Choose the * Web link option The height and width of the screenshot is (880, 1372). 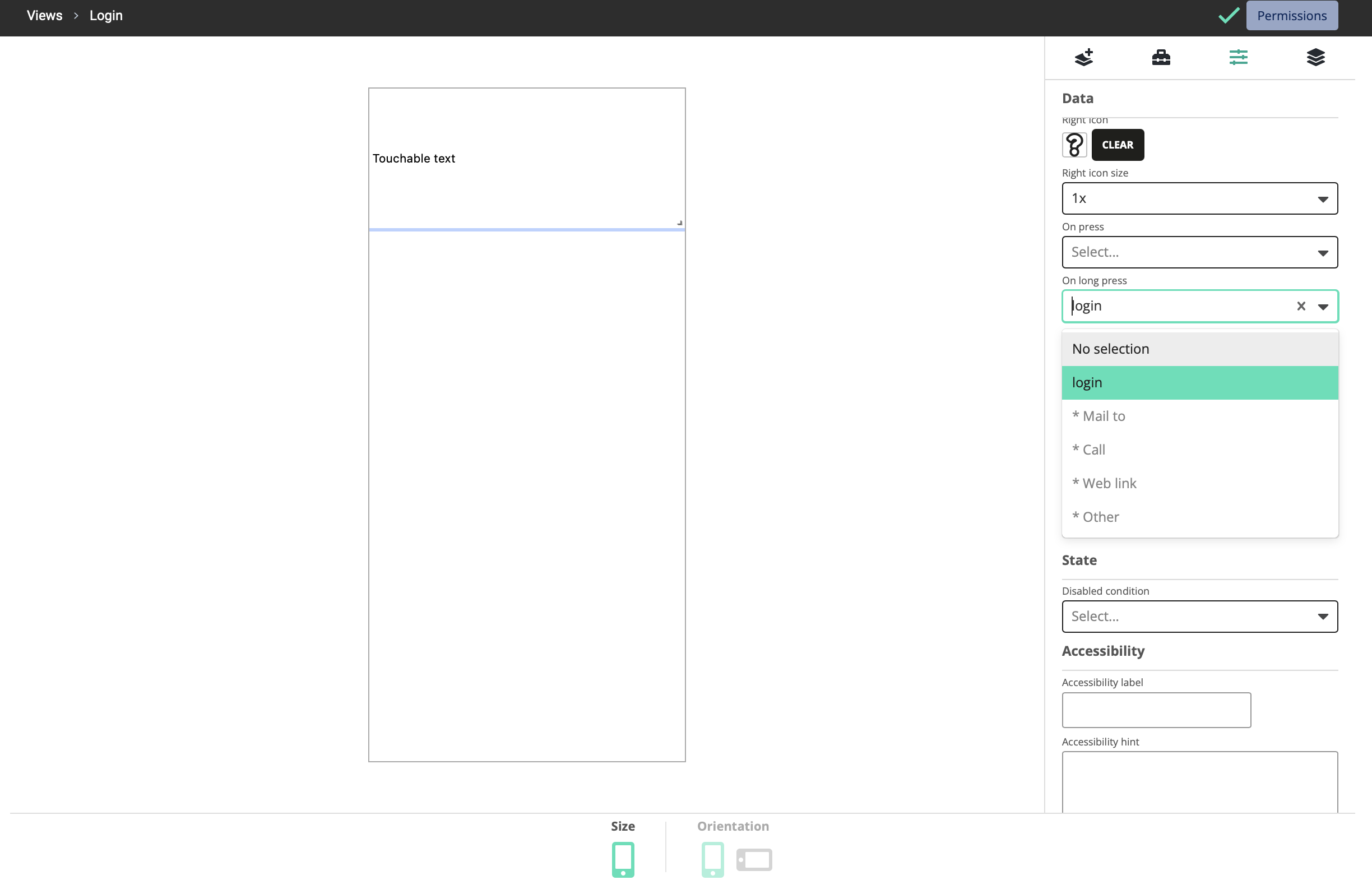click(x=1199, y=483)
